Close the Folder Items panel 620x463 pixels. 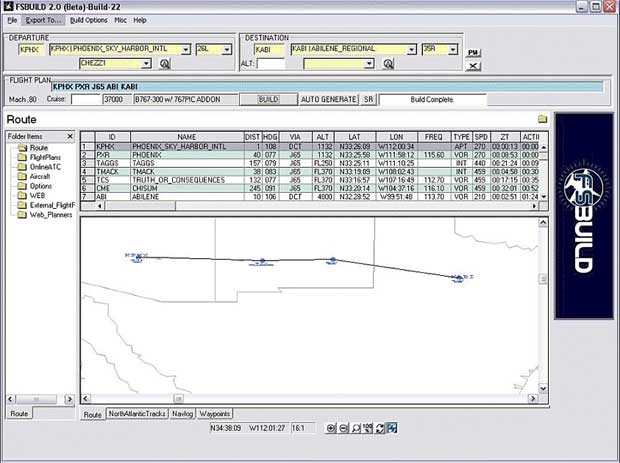click(70, 136)
